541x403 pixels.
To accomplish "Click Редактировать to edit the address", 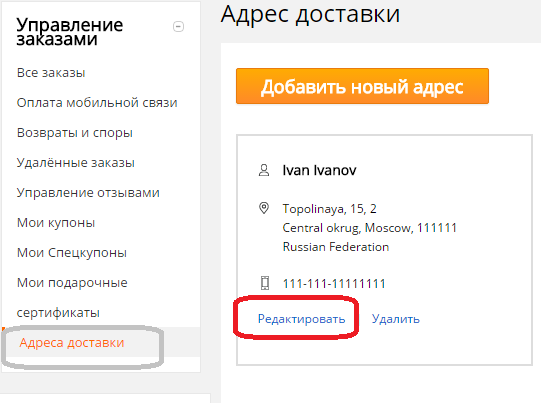I will [302, 319].
